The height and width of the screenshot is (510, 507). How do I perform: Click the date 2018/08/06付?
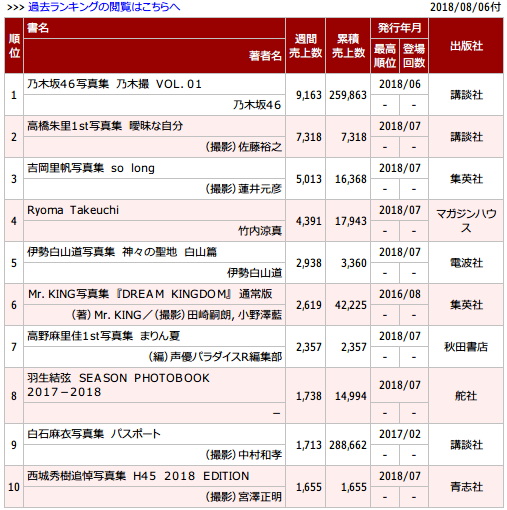(465, 7)
